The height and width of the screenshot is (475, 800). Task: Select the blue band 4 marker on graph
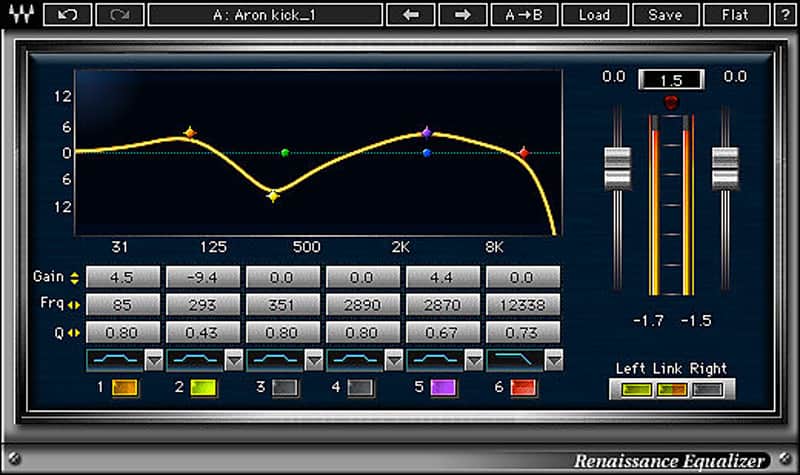[427, 153]
